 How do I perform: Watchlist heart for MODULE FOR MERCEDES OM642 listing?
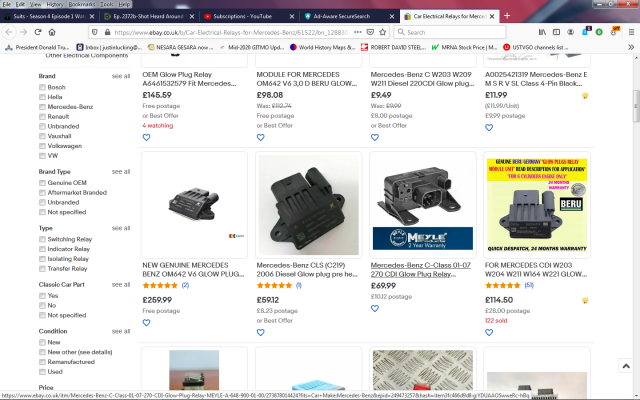260,138
